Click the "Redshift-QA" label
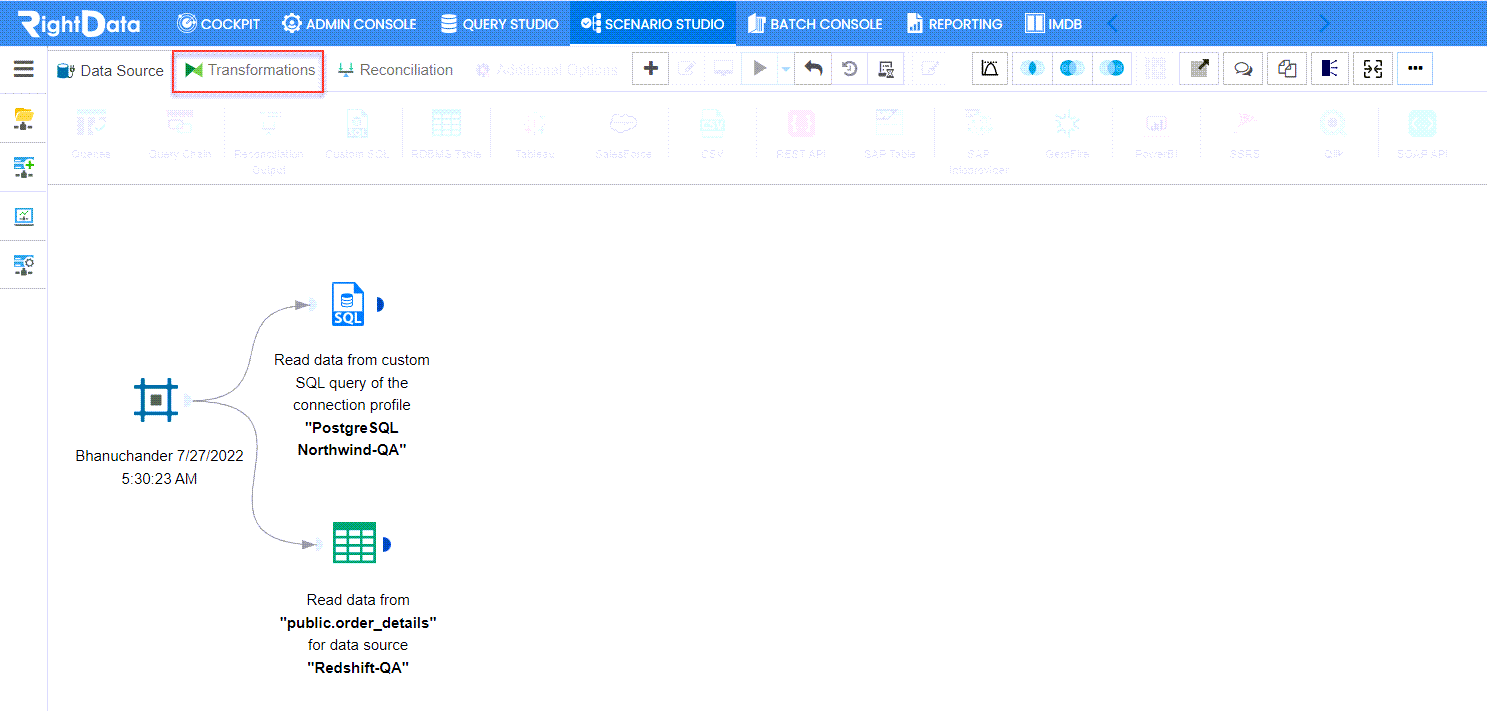This screenshot has width=1487, height=711. pyautogui.click(x=358, y=668)
